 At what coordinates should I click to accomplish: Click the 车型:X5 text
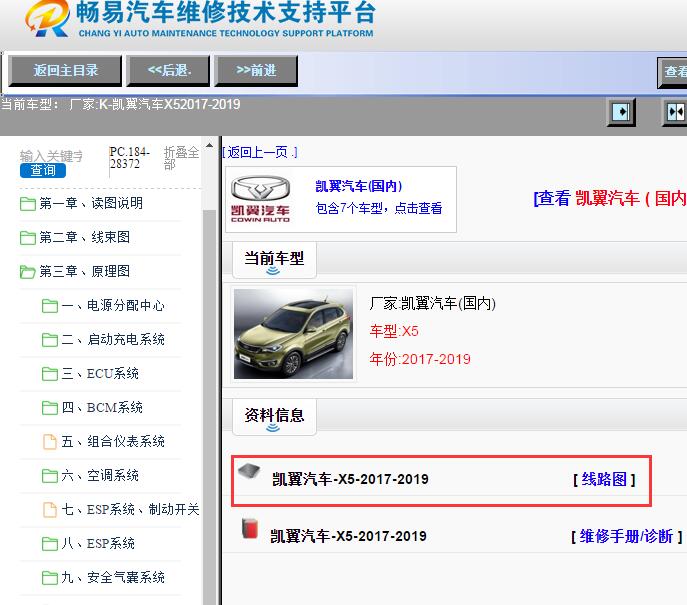coord(393,331)
